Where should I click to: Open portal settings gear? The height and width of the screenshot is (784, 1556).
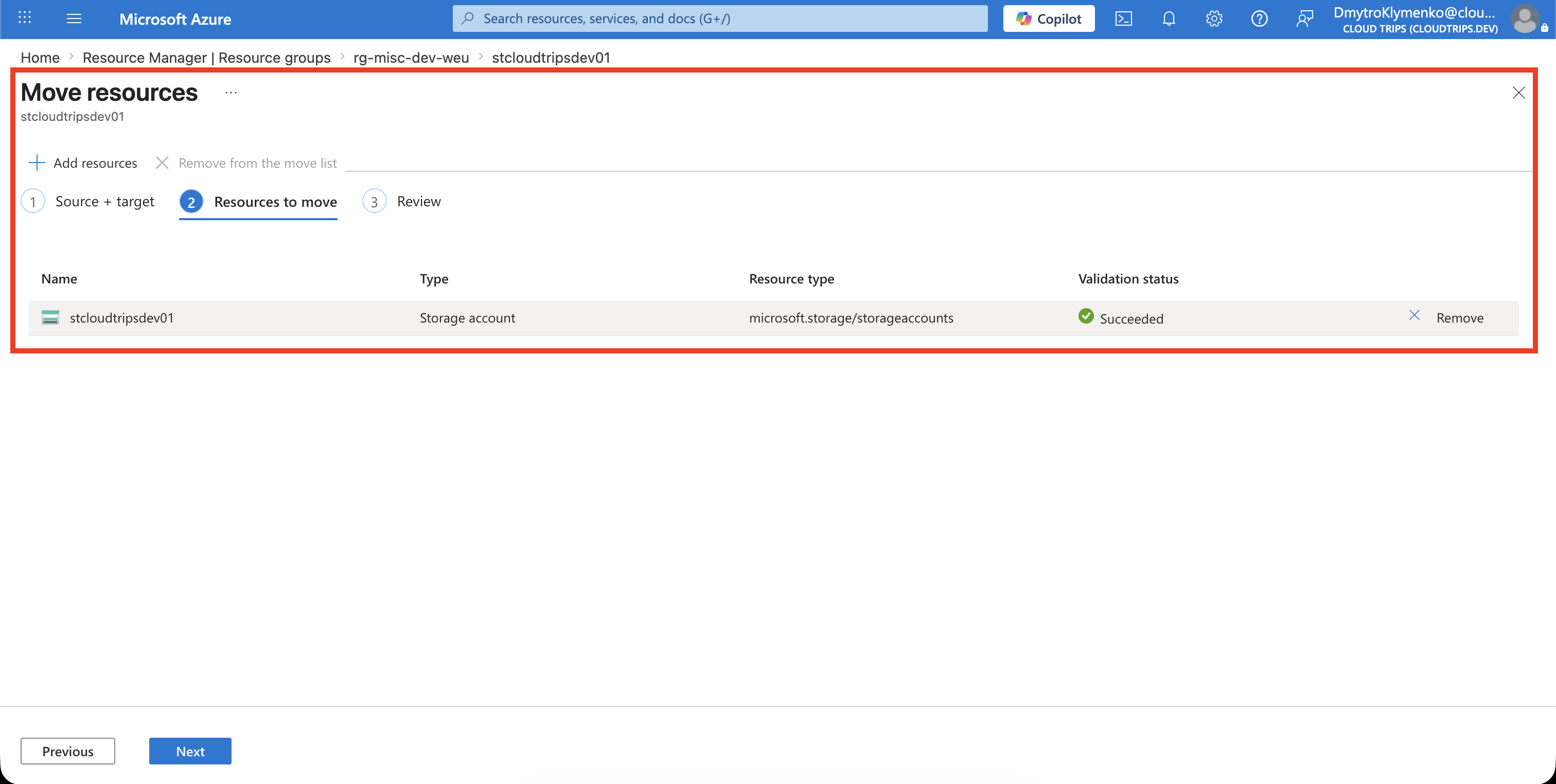pyautogui.click(x=1214, y=19)
